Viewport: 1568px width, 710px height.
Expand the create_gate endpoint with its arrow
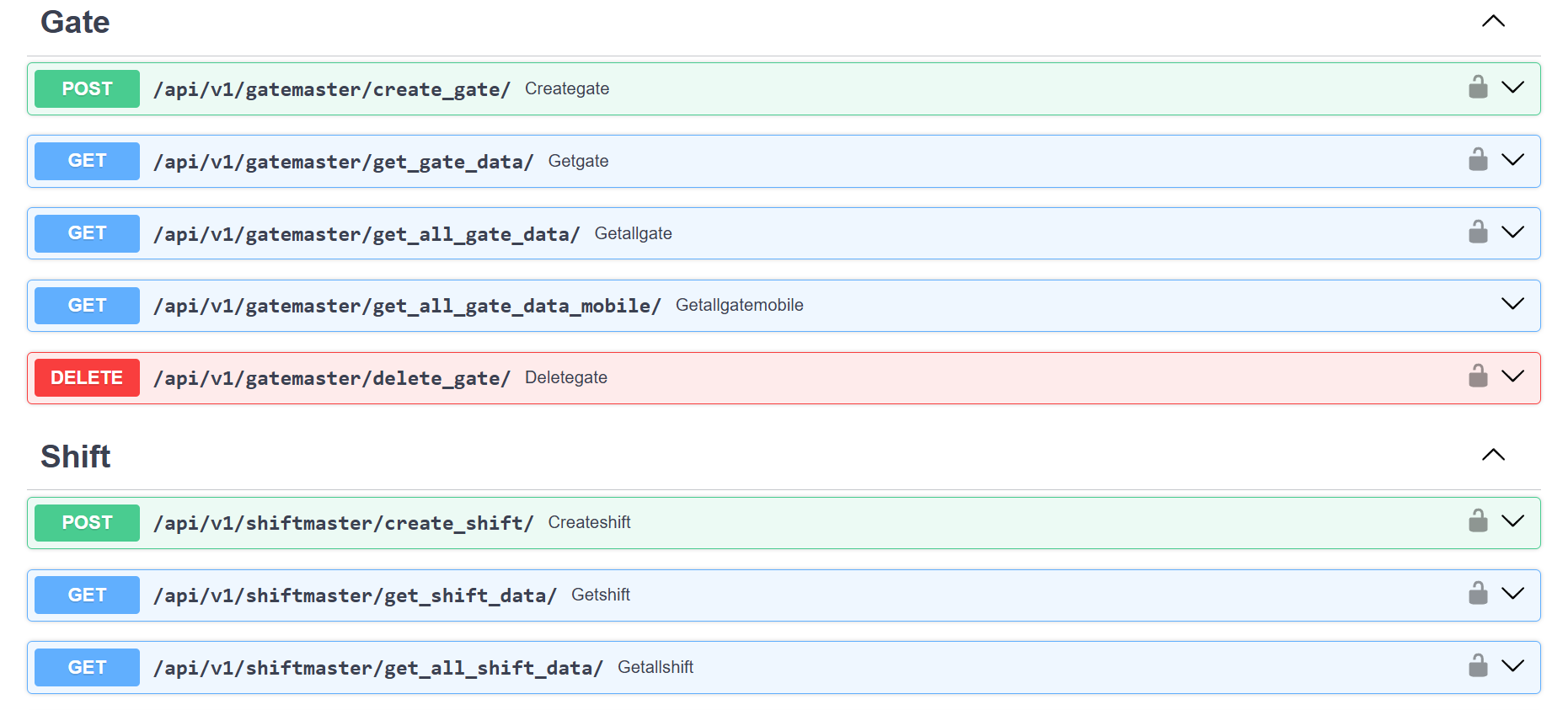[x=1513, y=87]
